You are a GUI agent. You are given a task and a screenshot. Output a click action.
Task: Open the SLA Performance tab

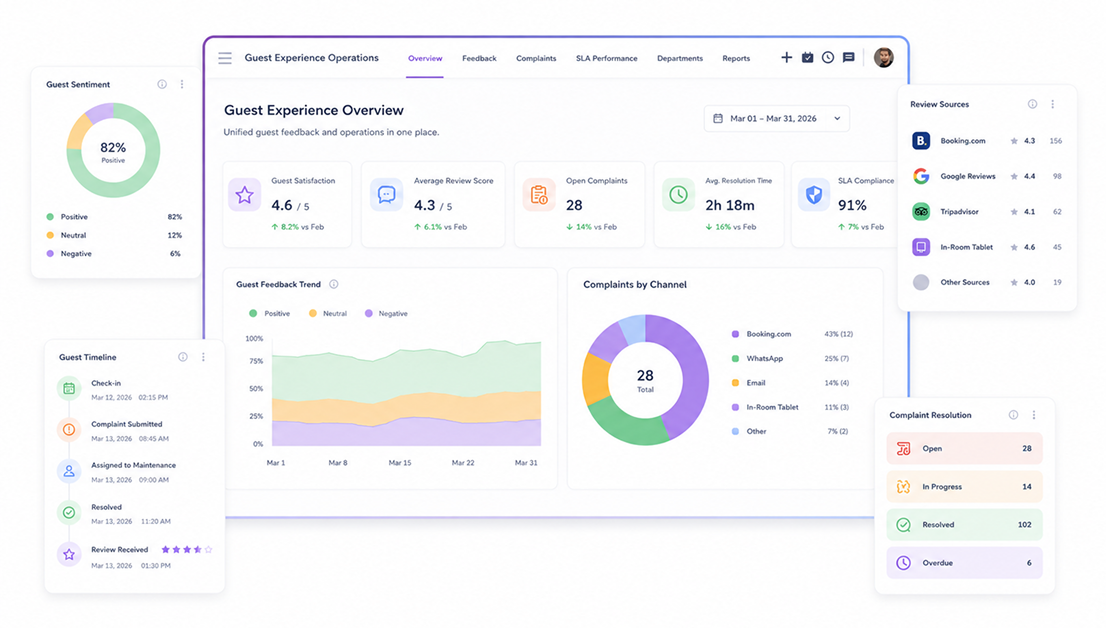click(x=607, y=59)
